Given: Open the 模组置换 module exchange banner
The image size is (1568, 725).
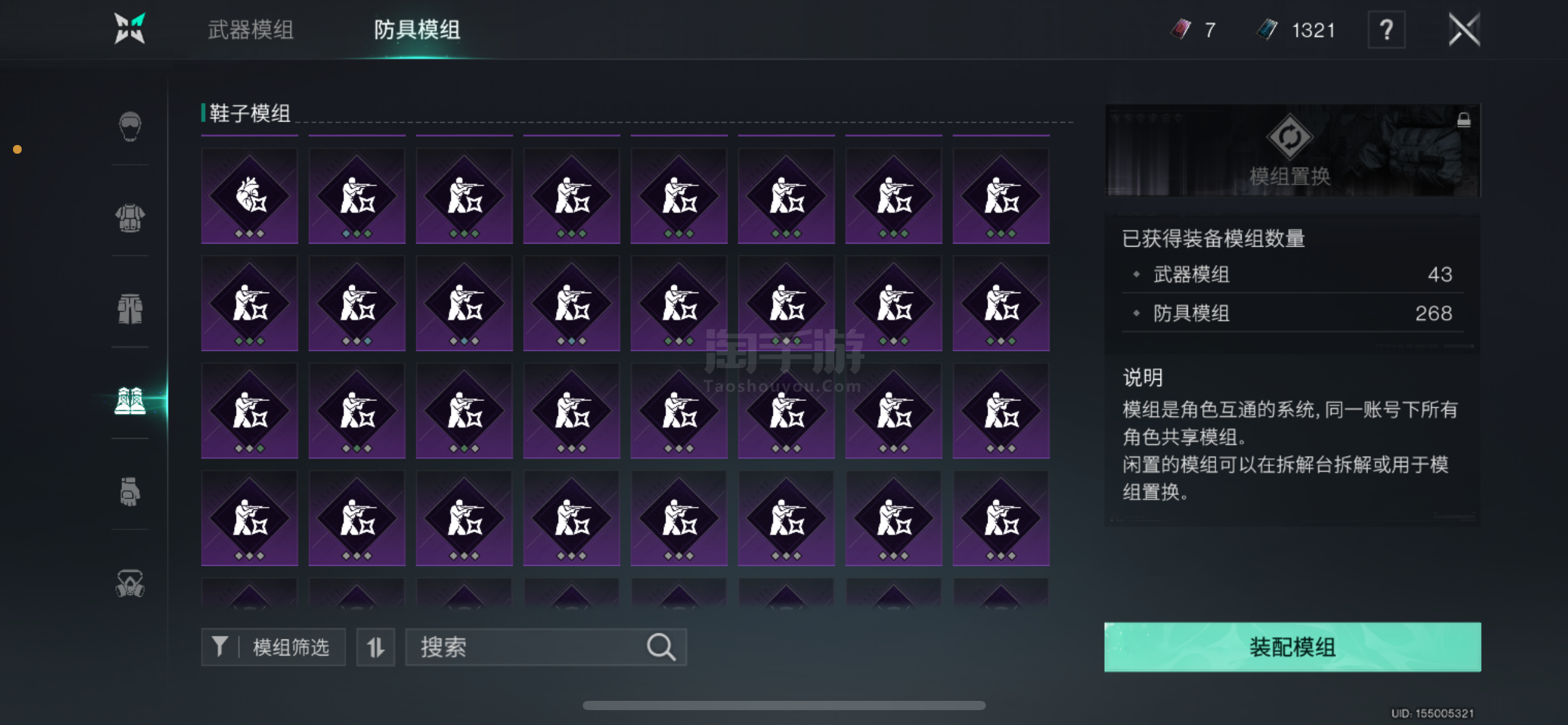Looking at the screenshot, I should [1292, 151].
